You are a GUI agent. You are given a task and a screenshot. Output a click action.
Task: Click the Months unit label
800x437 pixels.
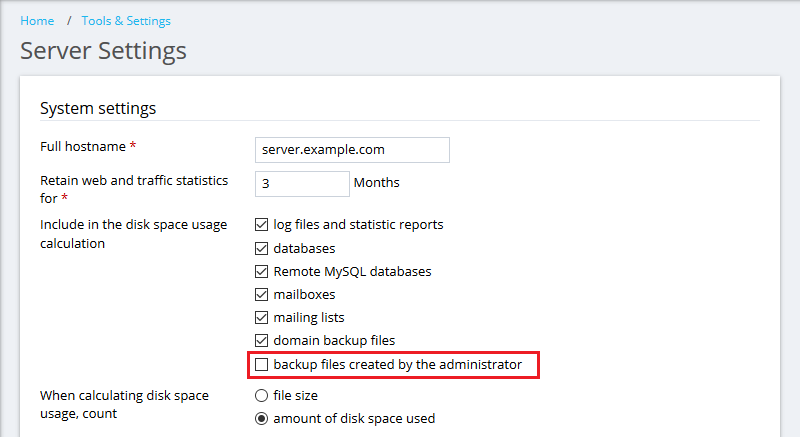tap(377, 183)
